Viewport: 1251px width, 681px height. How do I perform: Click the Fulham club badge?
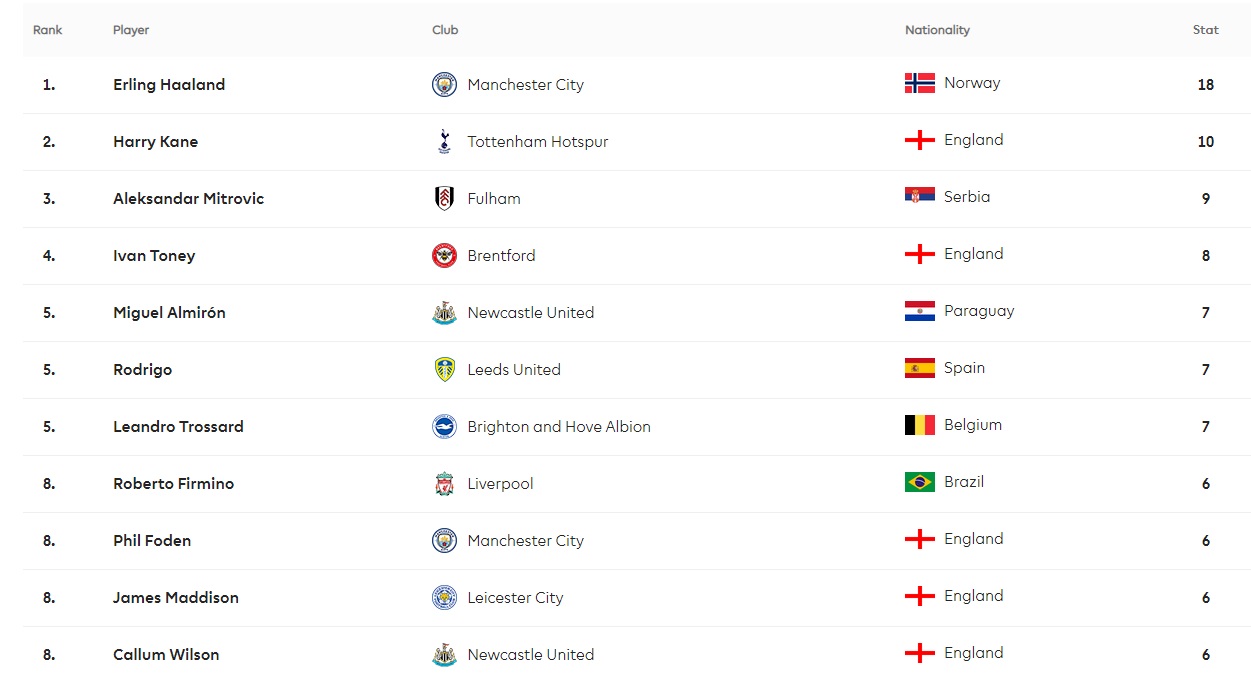point(444,199)
